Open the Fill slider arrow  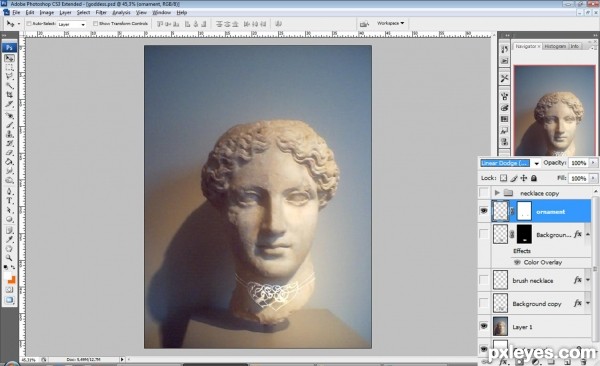593,178
